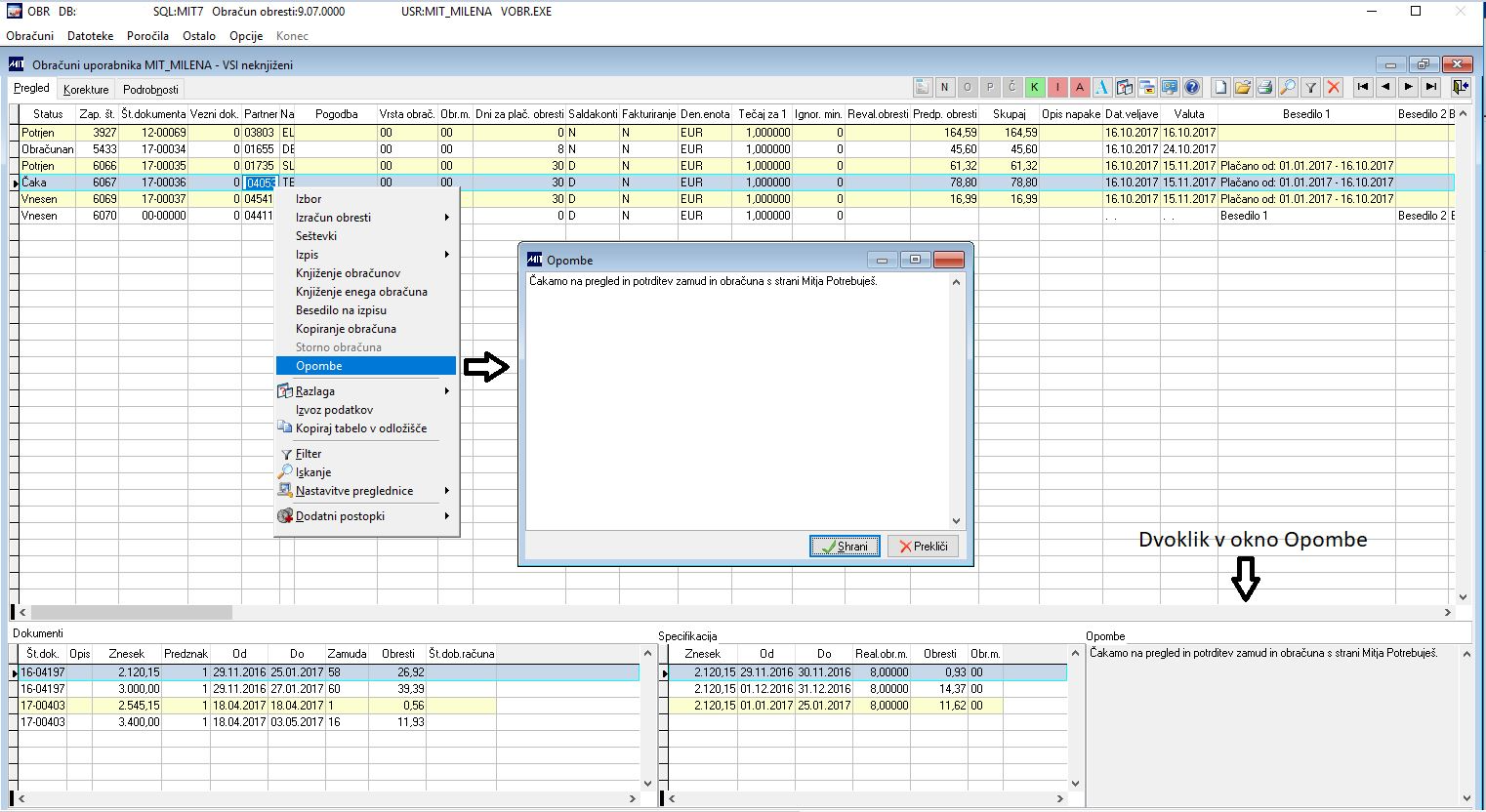Click the exit door icon
This screenshot has height=812, width=1486.
click(1460, 87)
